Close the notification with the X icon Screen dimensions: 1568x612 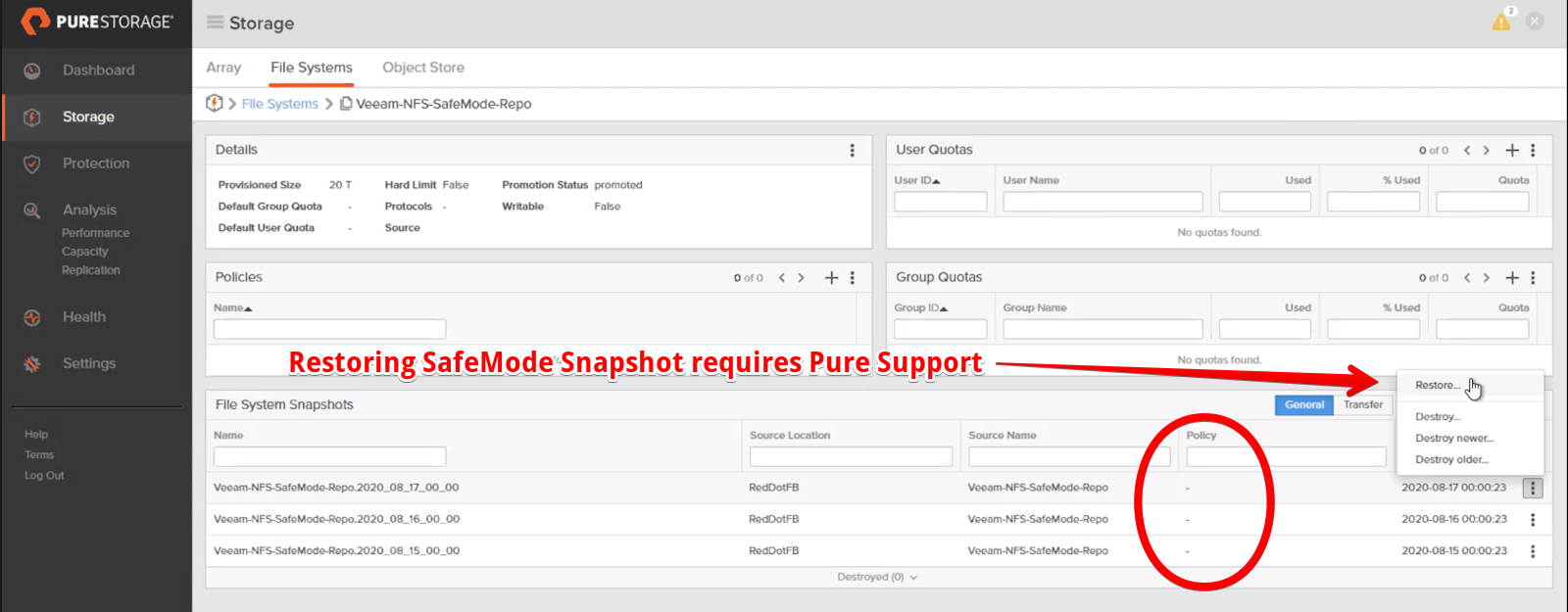(x=1535, y=22)
